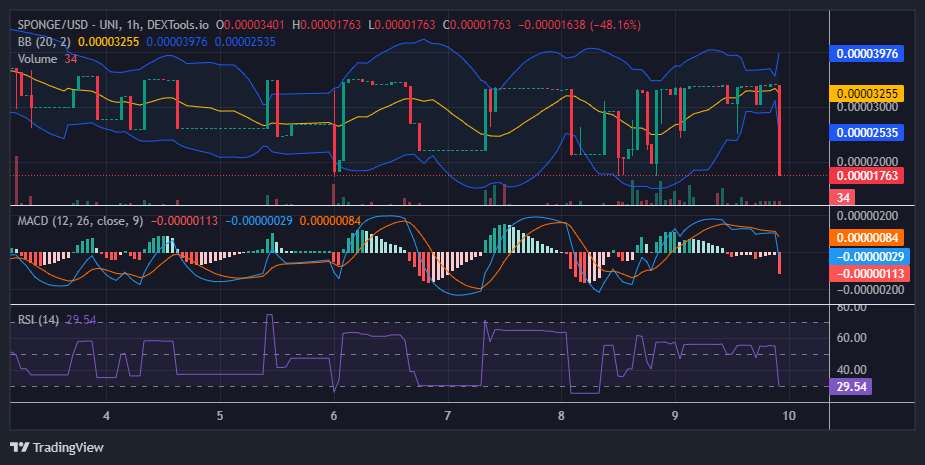Click the 0.00003976 upper band price tag

tap(867, 54)
